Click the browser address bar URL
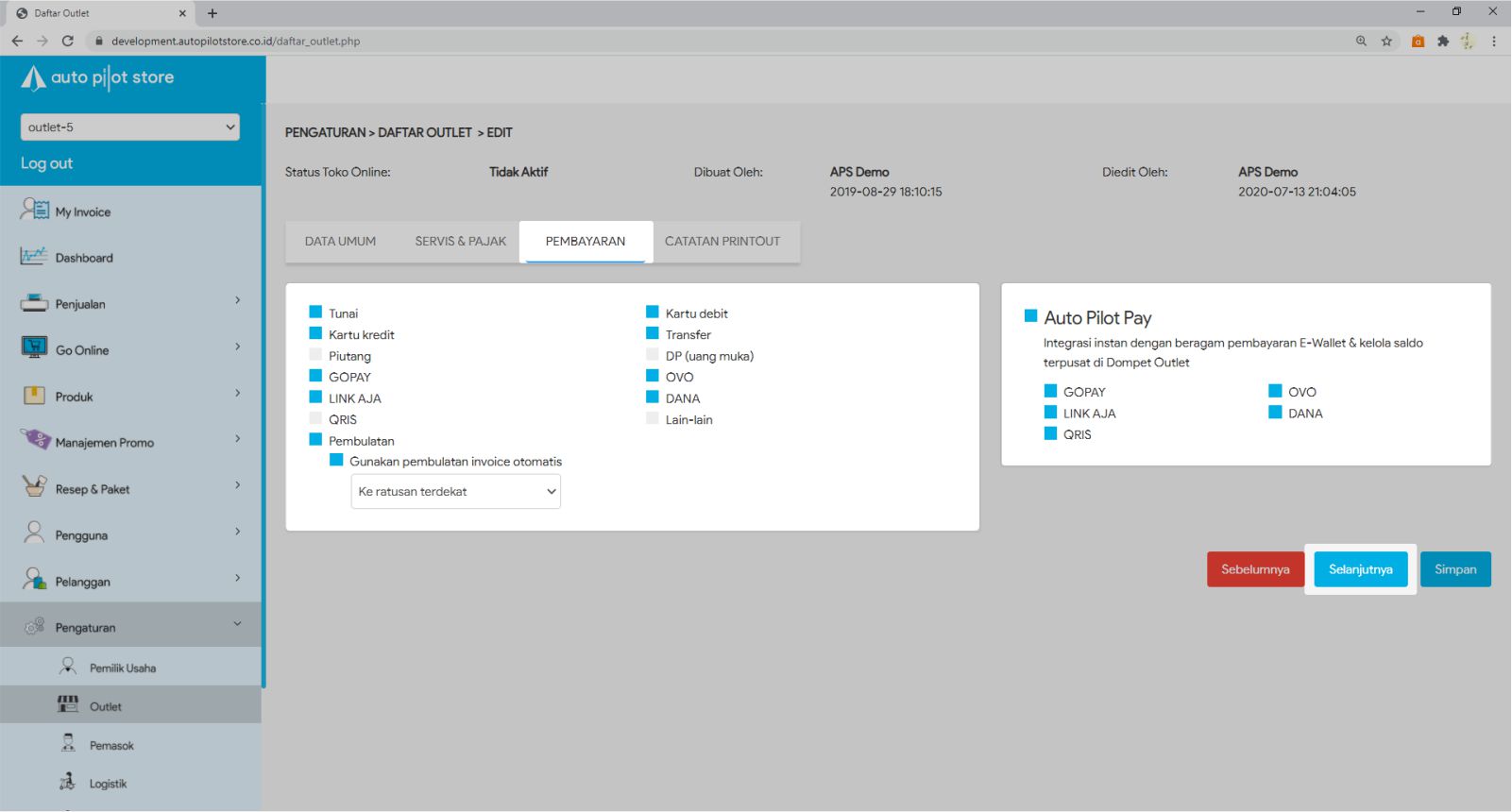This screenshot has height=812, width=1512. coord(235,41)
